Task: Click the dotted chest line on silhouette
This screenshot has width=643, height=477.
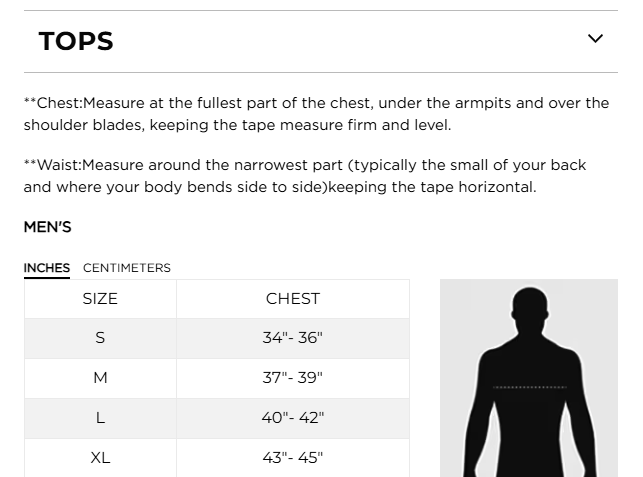Action: click(529, 387)
